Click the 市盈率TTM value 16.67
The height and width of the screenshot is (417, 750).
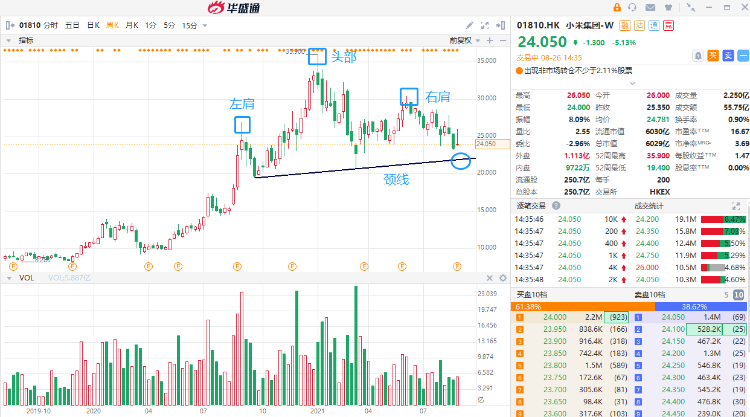tap(739, 132)
